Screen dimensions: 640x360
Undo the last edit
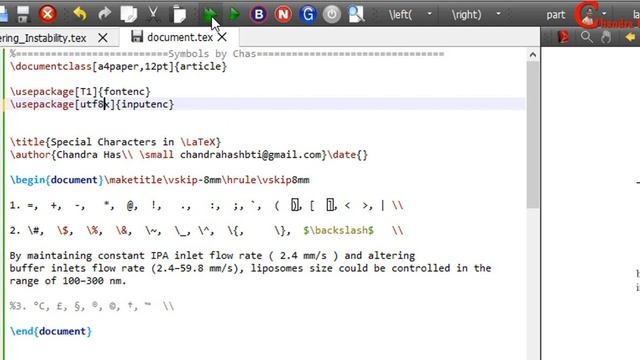coord(80,14)
